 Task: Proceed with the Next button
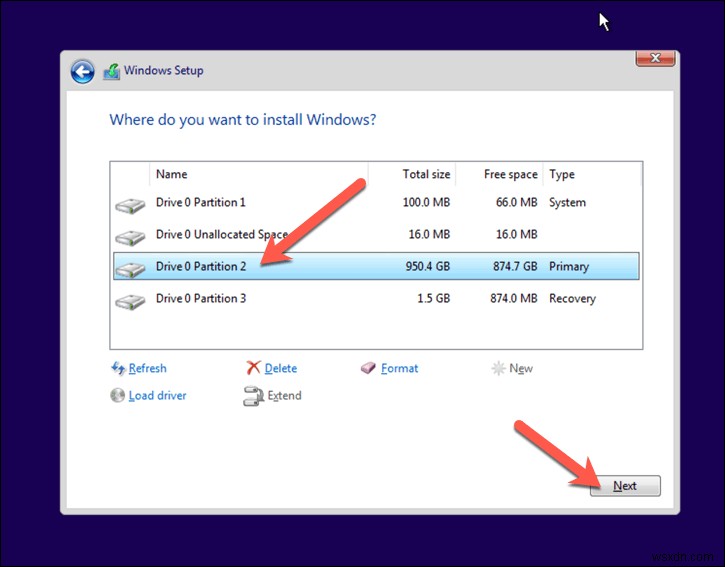tap(625, 486)
